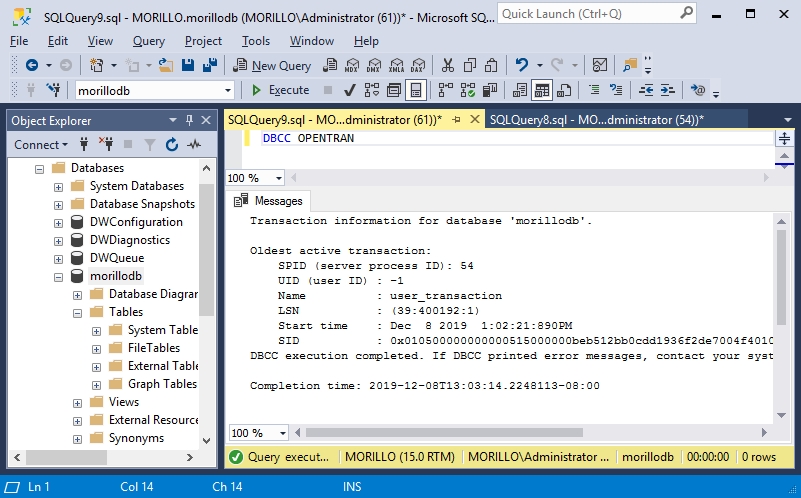The image size is (801, 498).
Task: Toggle Results to Text mode
Action: [x=520, y=90]
